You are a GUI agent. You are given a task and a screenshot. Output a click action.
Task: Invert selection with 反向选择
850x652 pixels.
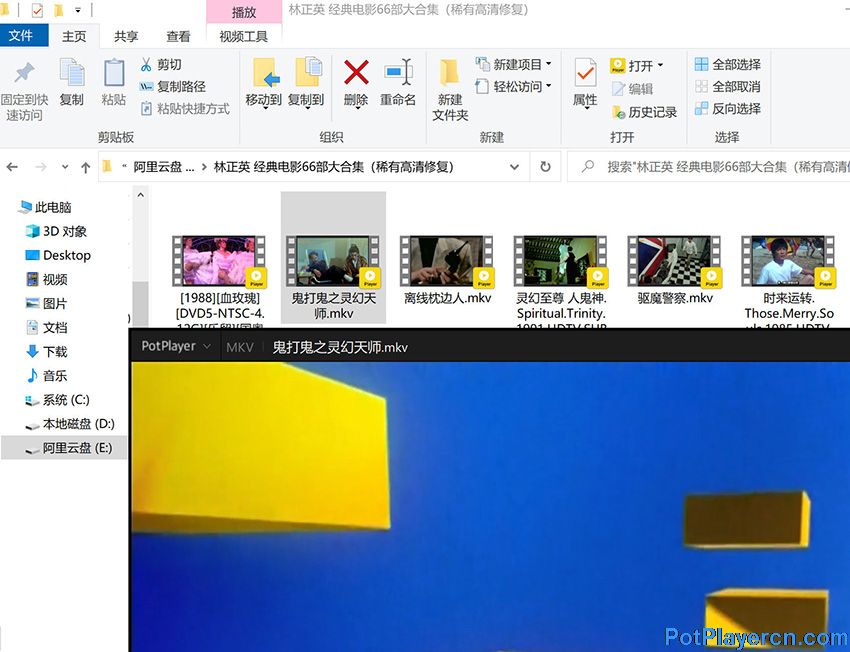727,108
